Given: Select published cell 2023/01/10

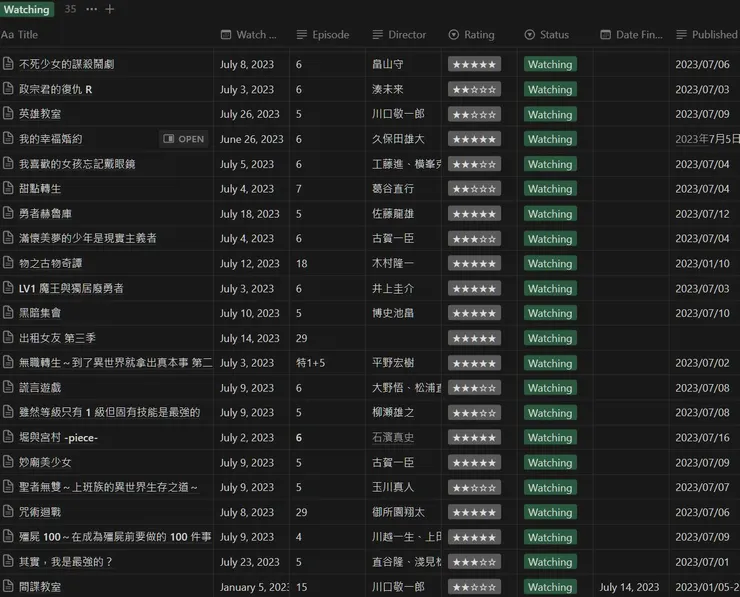Looking at the screenshot, I should [x=702, y=263].
